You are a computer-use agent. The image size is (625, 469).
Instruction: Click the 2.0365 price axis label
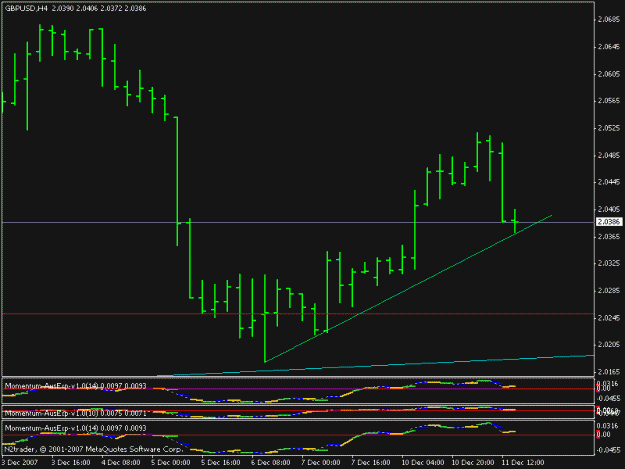coord(609,237)
